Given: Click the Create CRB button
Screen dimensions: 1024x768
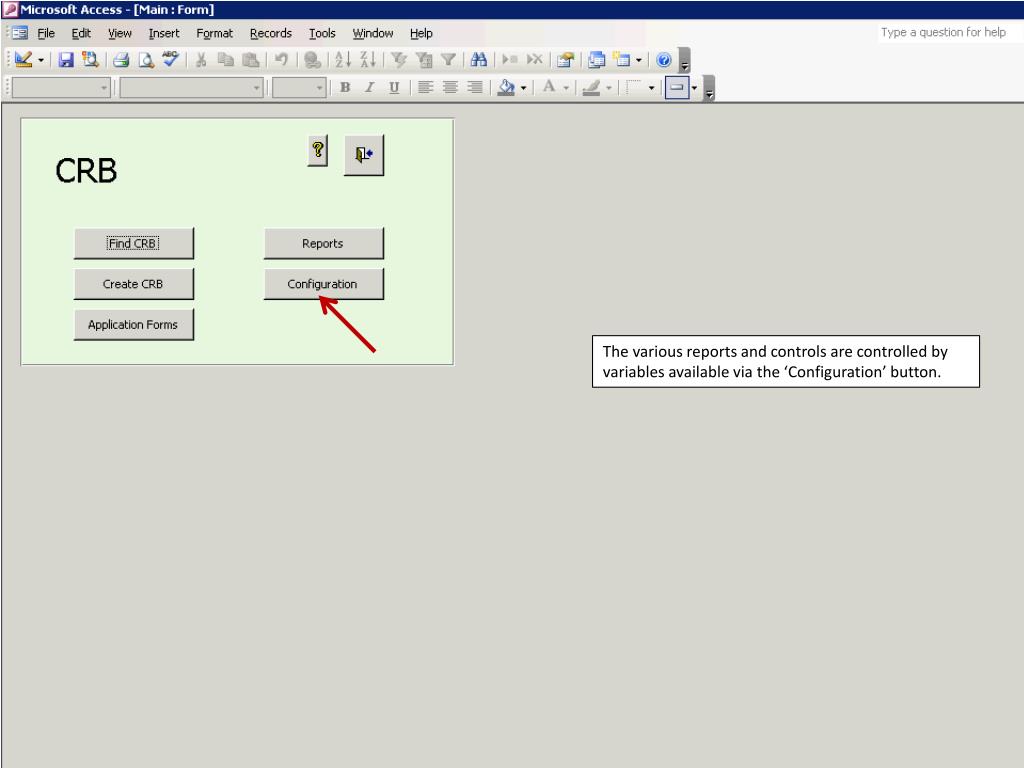Looking at the screenshot, I should click(x=133, y=284).
